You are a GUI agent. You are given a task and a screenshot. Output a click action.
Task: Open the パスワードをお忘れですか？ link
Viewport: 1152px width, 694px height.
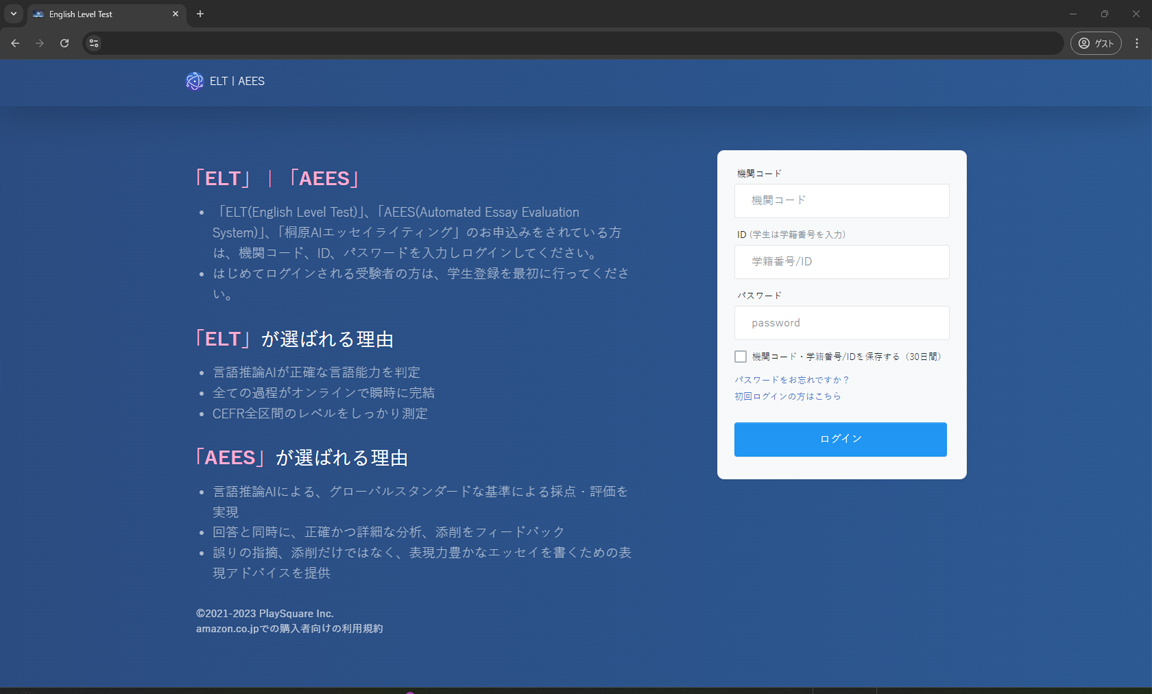click(x=792, y=380)
